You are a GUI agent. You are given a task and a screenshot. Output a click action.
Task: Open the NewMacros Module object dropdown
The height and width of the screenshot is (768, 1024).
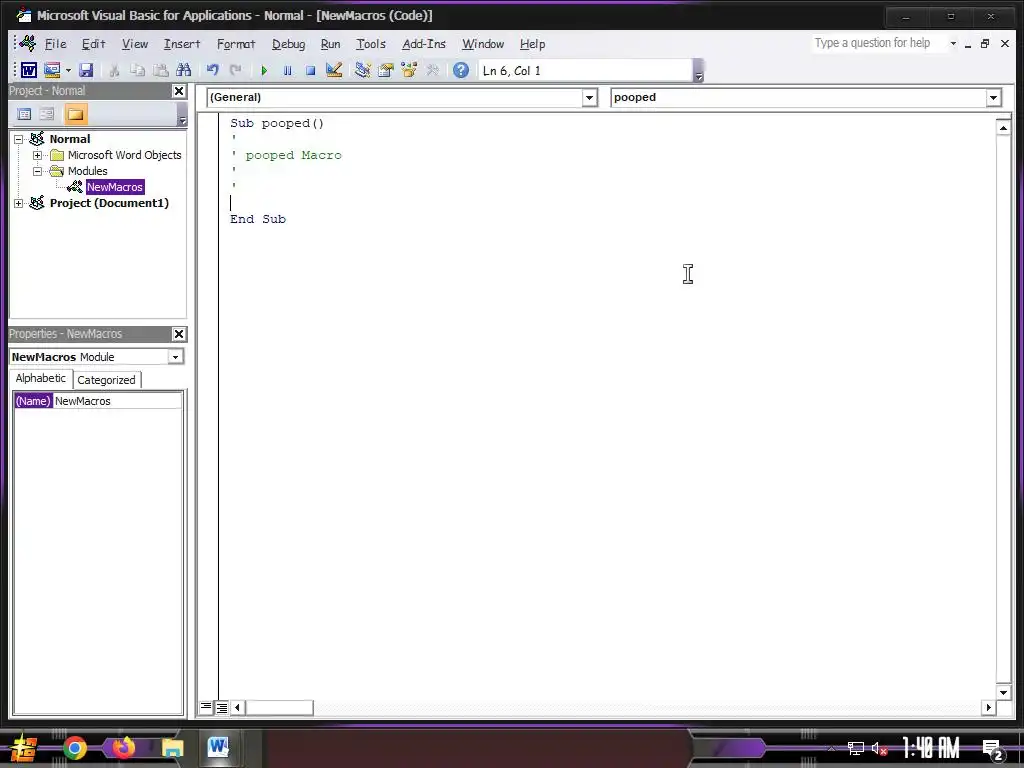click(175, 357)
